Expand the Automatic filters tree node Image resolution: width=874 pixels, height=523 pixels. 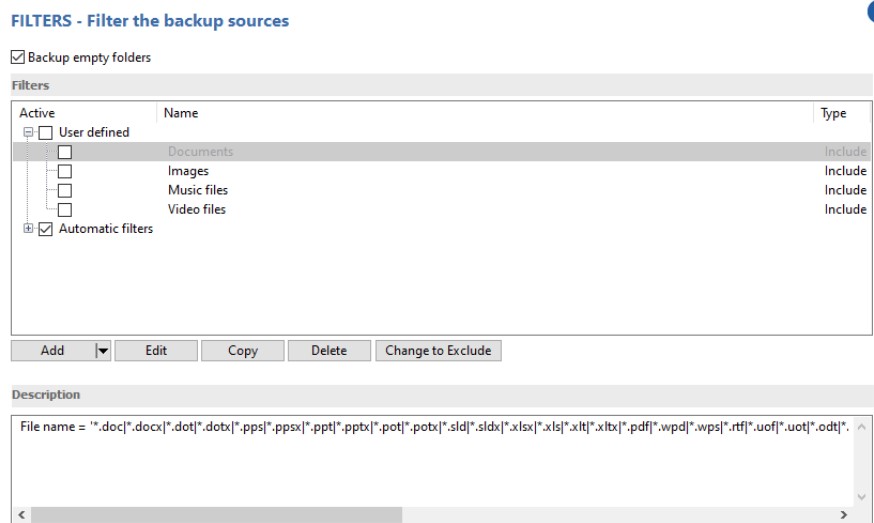[28, 229]
